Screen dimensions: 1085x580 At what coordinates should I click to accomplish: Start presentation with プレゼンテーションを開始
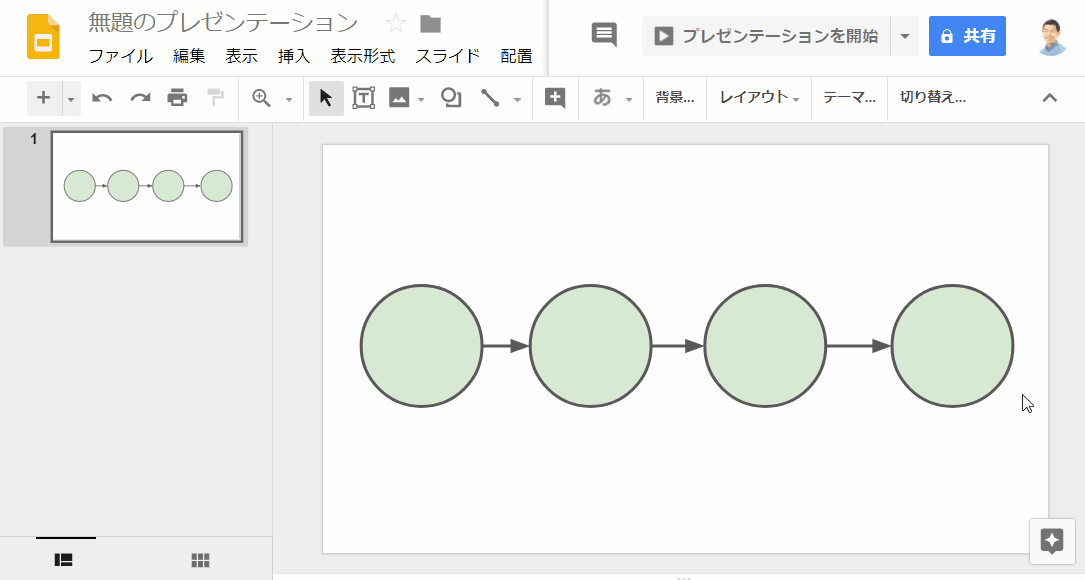coord(766,36)
